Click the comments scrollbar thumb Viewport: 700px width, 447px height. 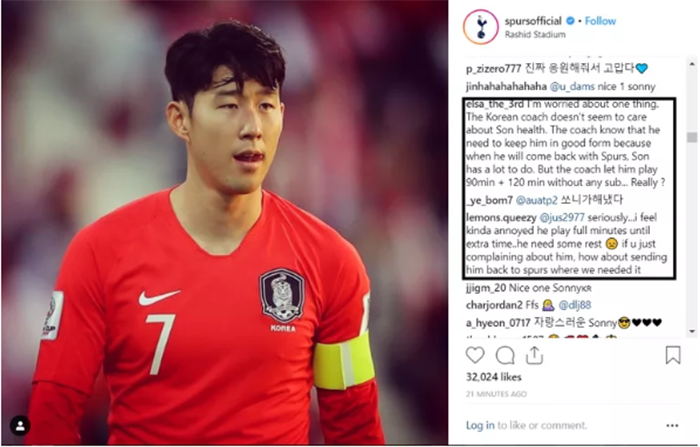[x=692, y=137]
